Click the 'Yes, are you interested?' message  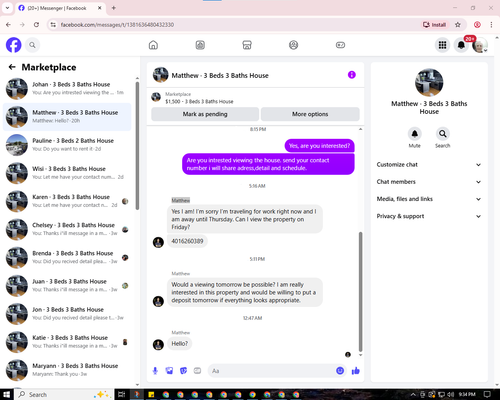(319, 146)
